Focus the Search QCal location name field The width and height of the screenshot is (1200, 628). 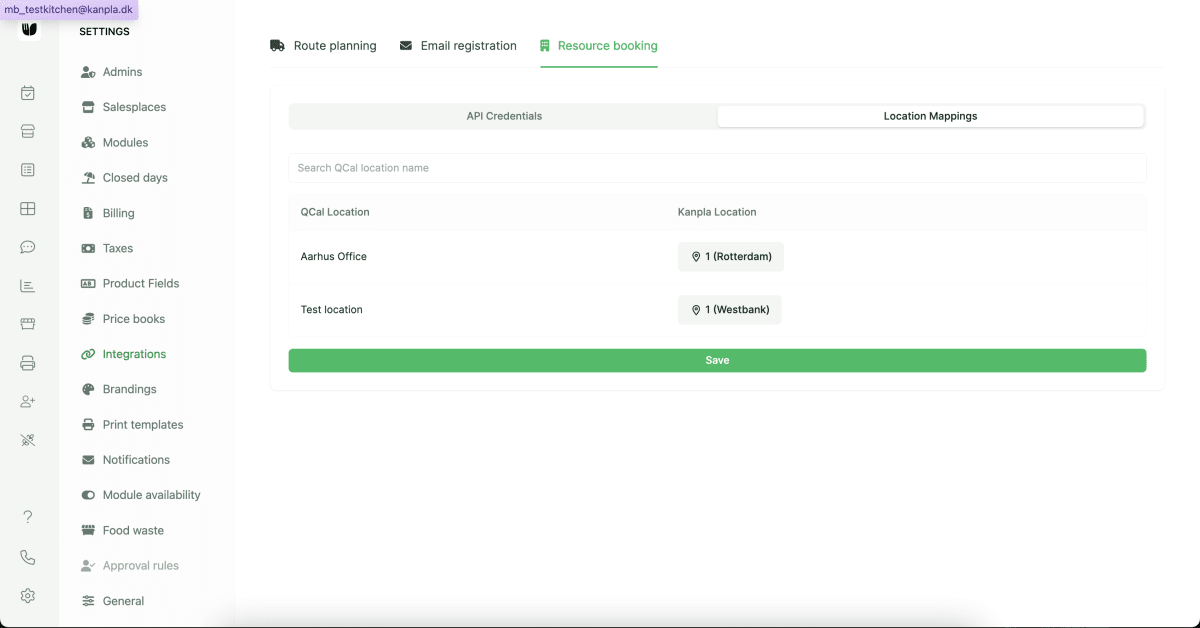pos(717,168)
